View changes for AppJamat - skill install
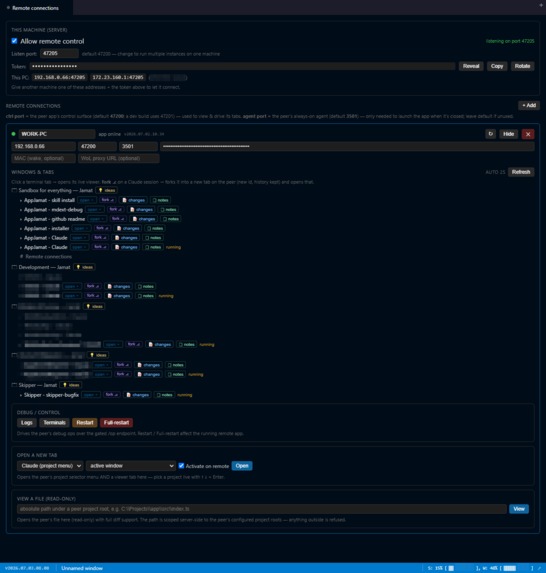Screen dimensions: 546x573 pyautogui.click(x=134, y=200)
